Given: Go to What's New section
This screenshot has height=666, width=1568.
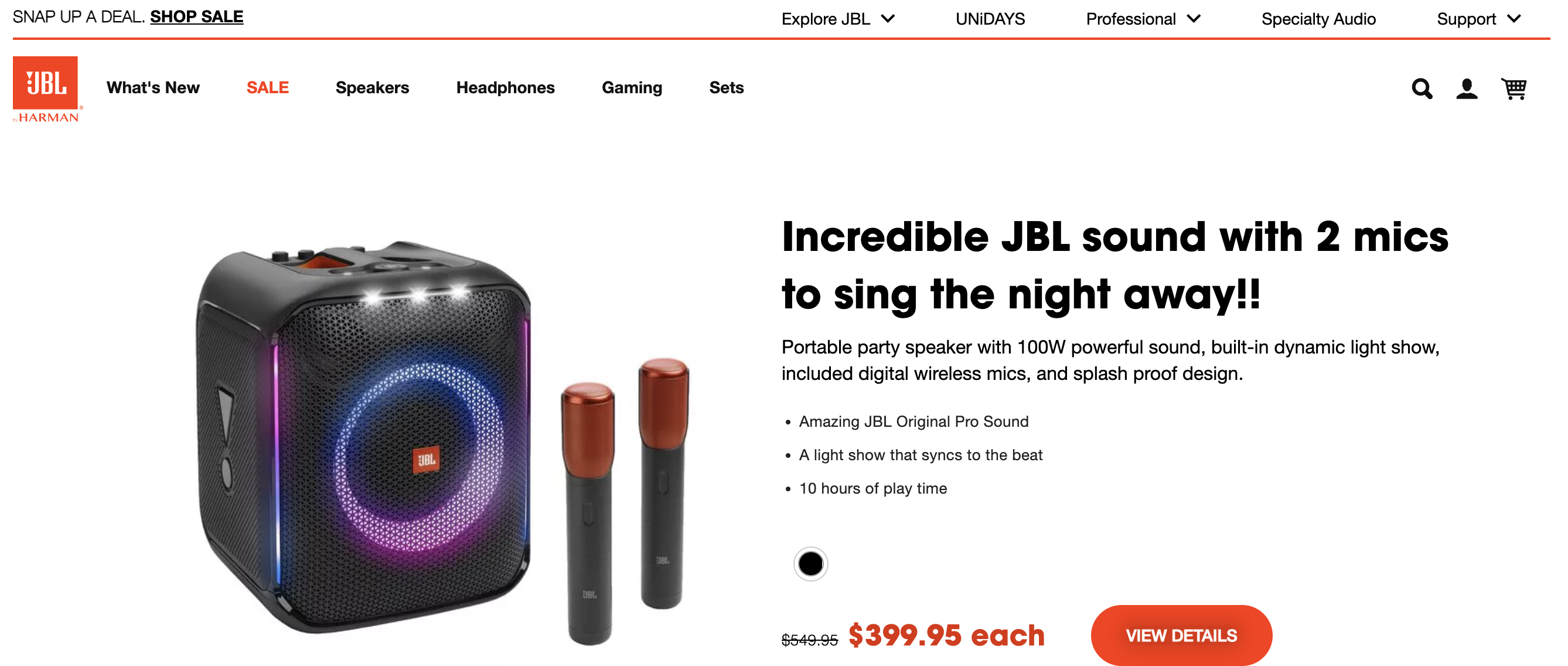Looking at the screenshot, I should 153,88.
